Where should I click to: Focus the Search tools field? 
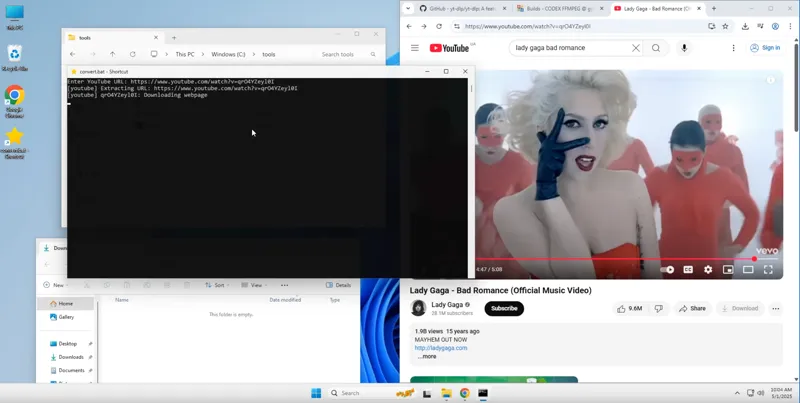(348, 54)
